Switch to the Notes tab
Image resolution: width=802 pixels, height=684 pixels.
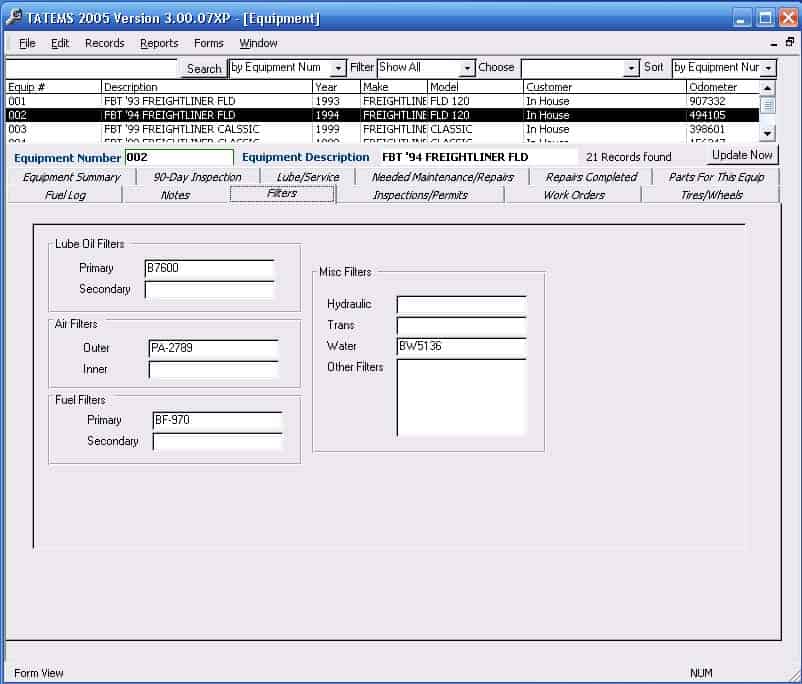point(175,195)
